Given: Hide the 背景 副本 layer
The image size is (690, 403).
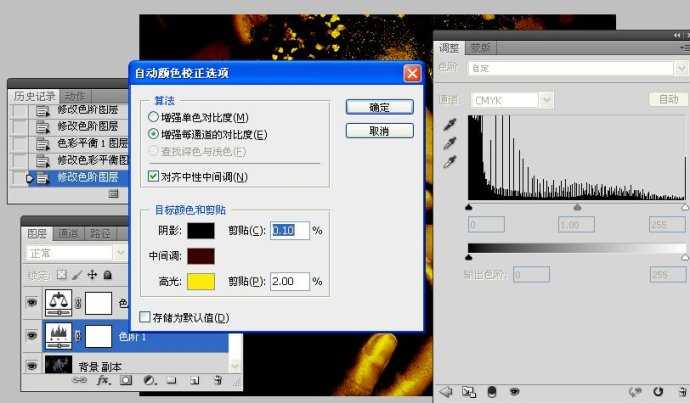Looking at the screenshot, I should coord(32,366).
